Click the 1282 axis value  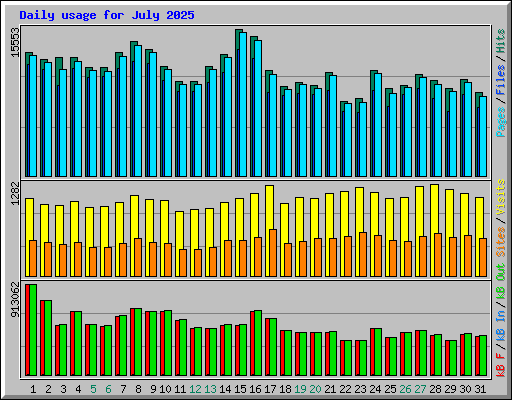pyautogui.click(x=15, y=193)
